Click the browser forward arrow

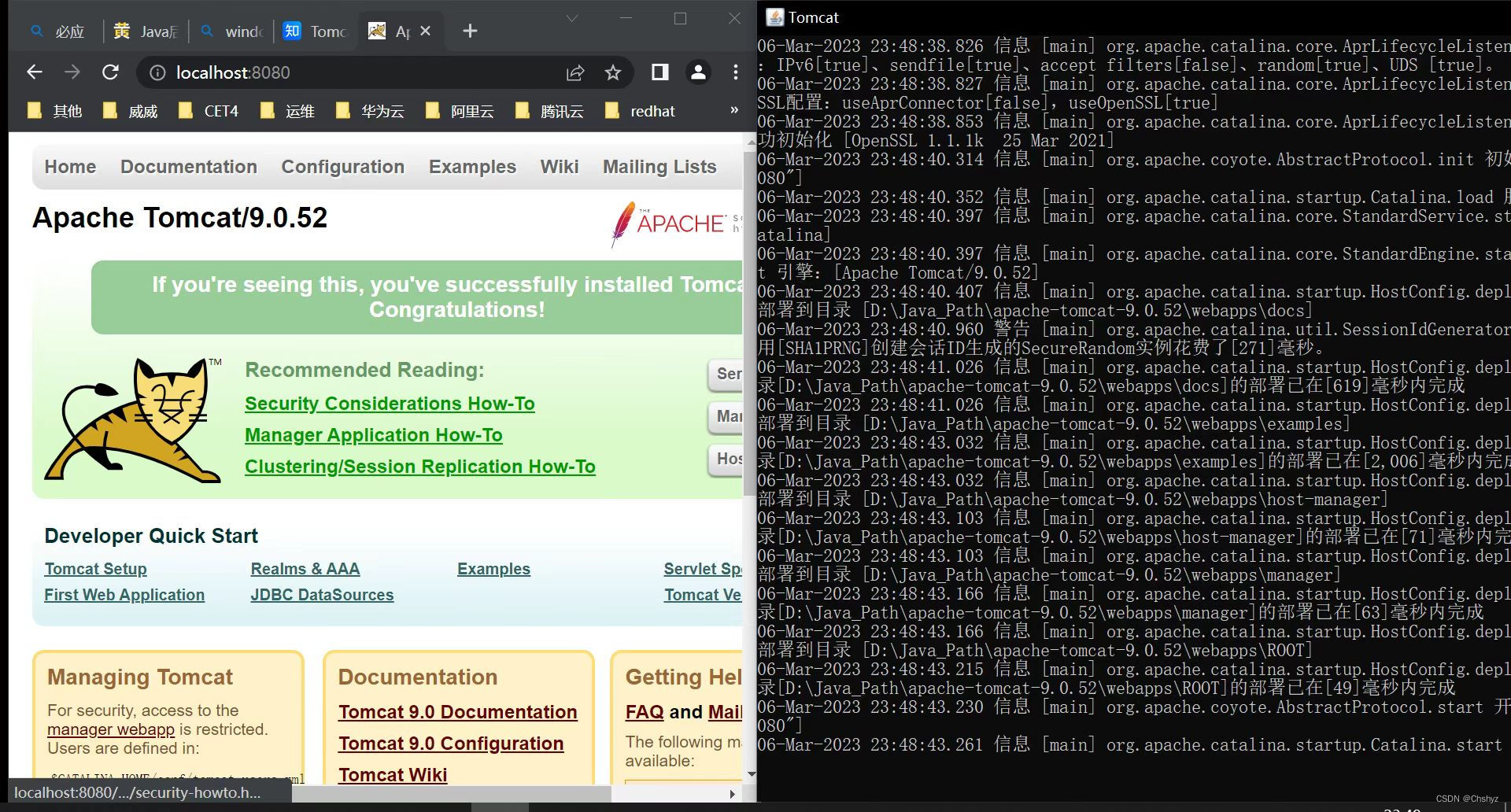tap(72, 72)
